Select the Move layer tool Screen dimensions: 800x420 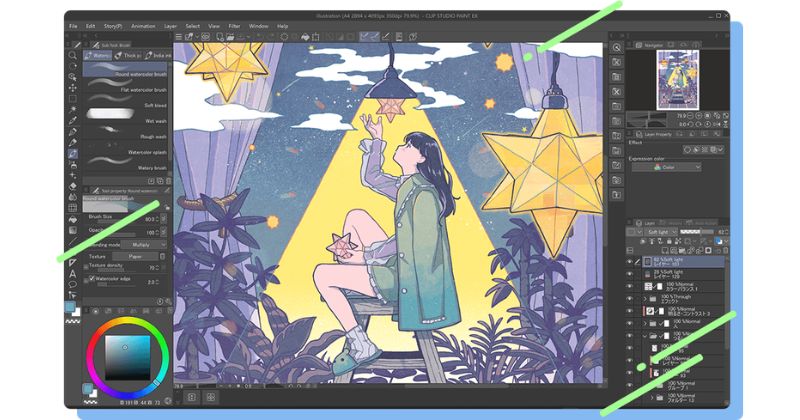click(72, 88)
